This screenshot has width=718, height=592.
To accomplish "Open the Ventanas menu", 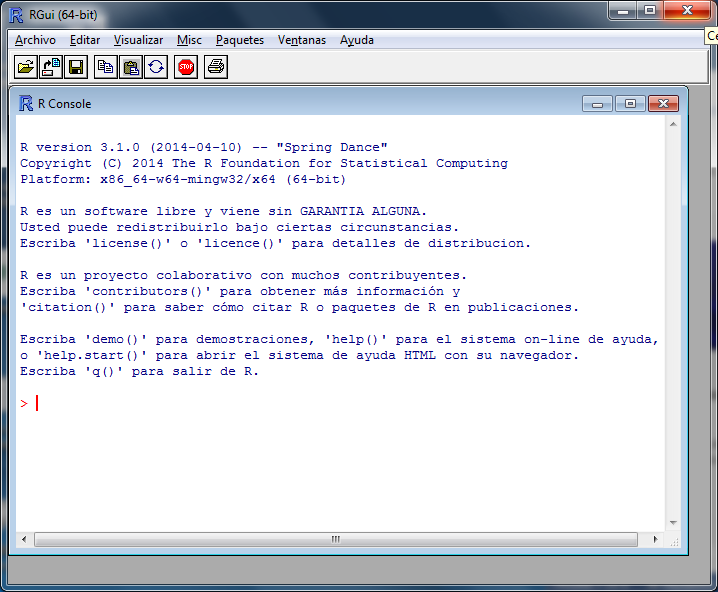I will [x=302, y=40].
